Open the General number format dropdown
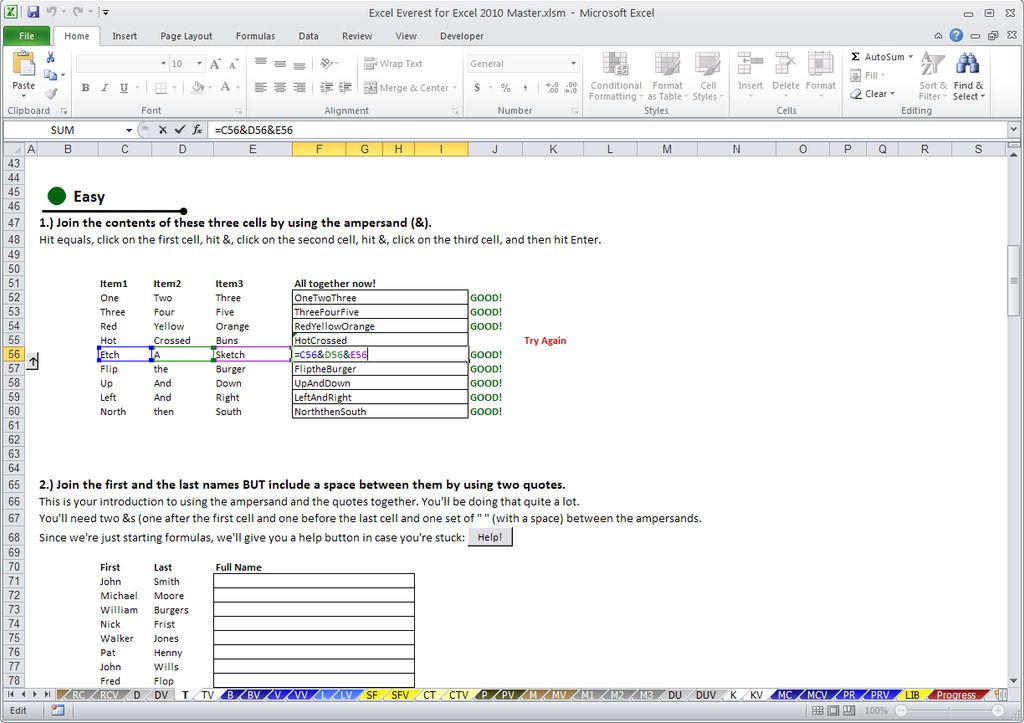The width and height of the screenshot is (1024, 723). click(573, 63)
